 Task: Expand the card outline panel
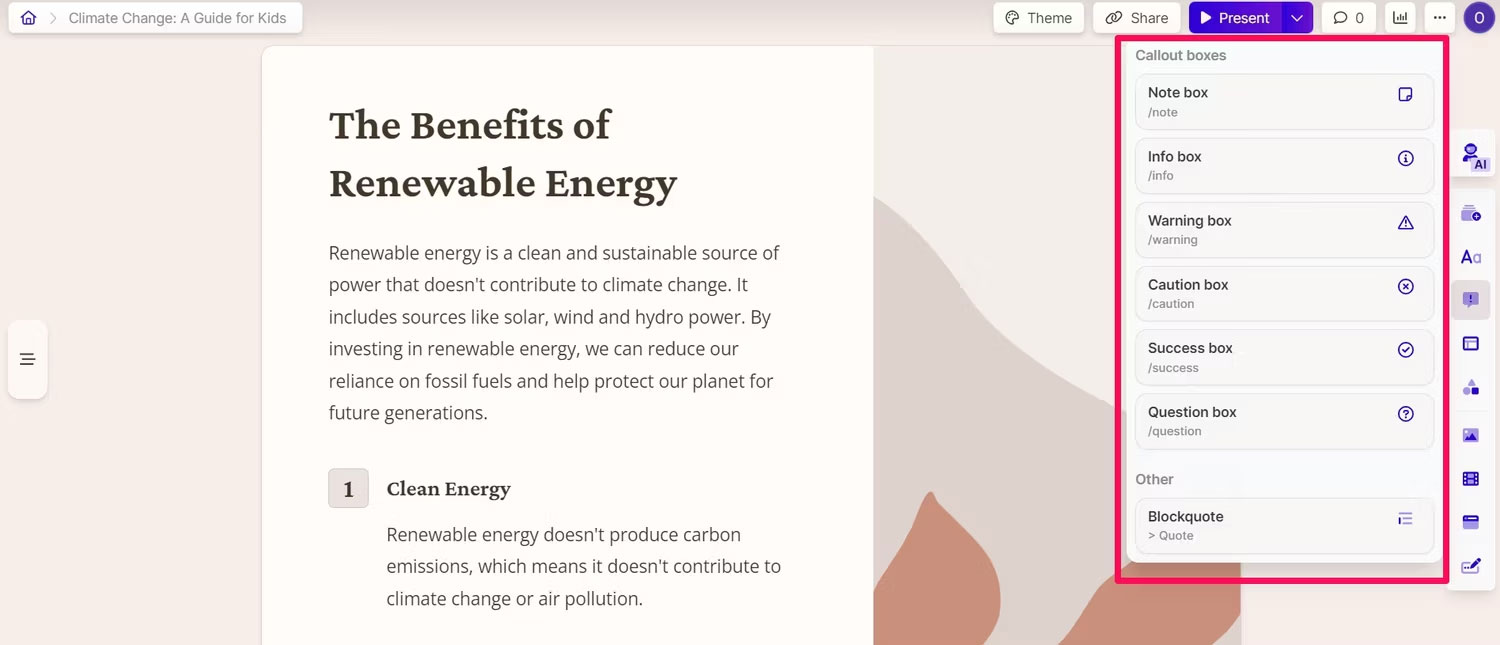pyautogui.click(x=27, y=359)
